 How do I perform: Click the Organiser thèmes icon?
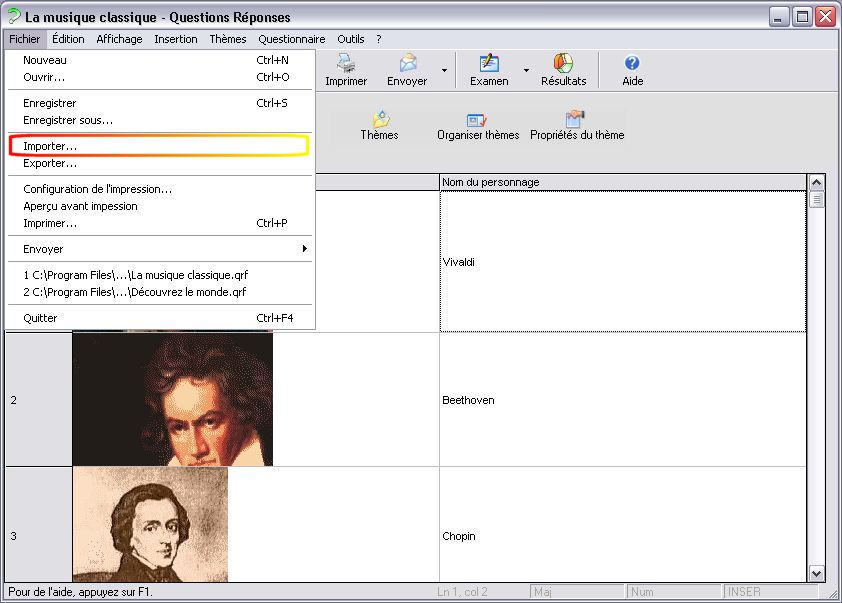click(477, 119)
